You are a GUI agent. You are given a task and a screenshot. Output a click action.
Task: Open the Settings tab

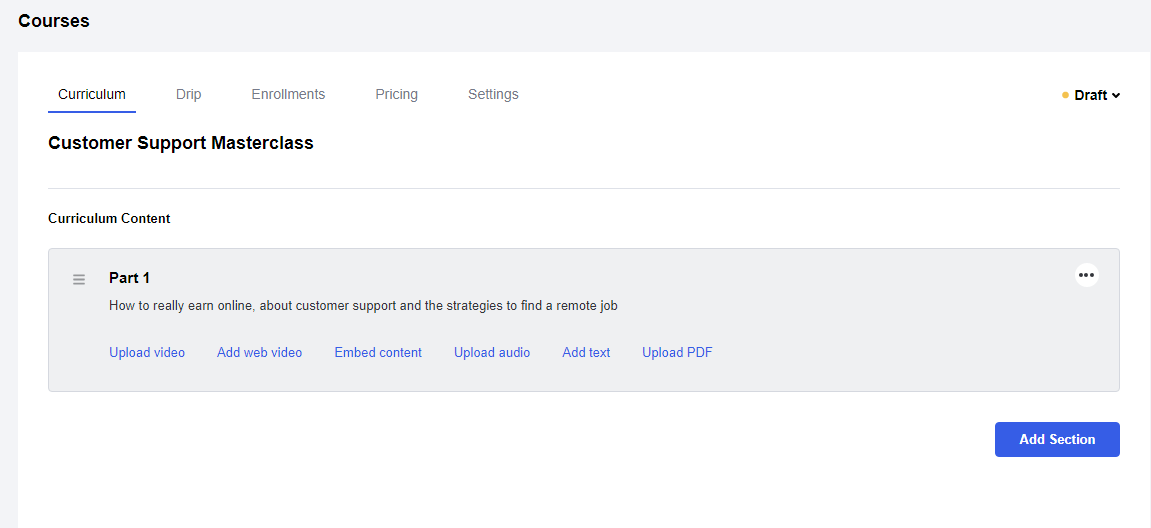[x=493, y=94]
